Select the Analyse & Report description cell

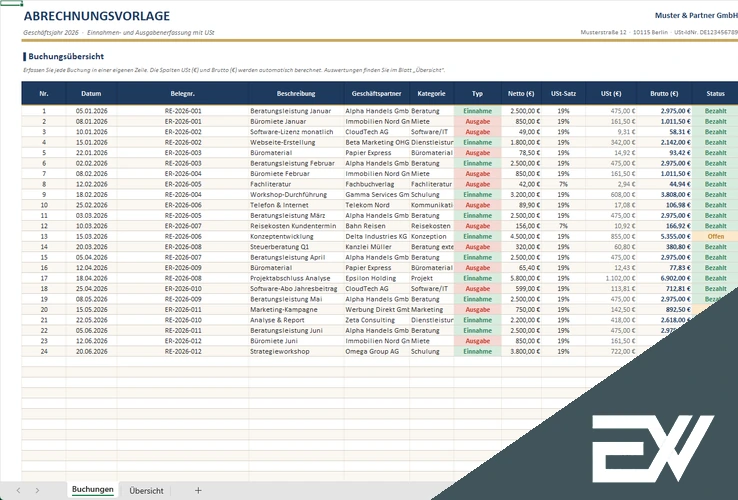[296, 320]
